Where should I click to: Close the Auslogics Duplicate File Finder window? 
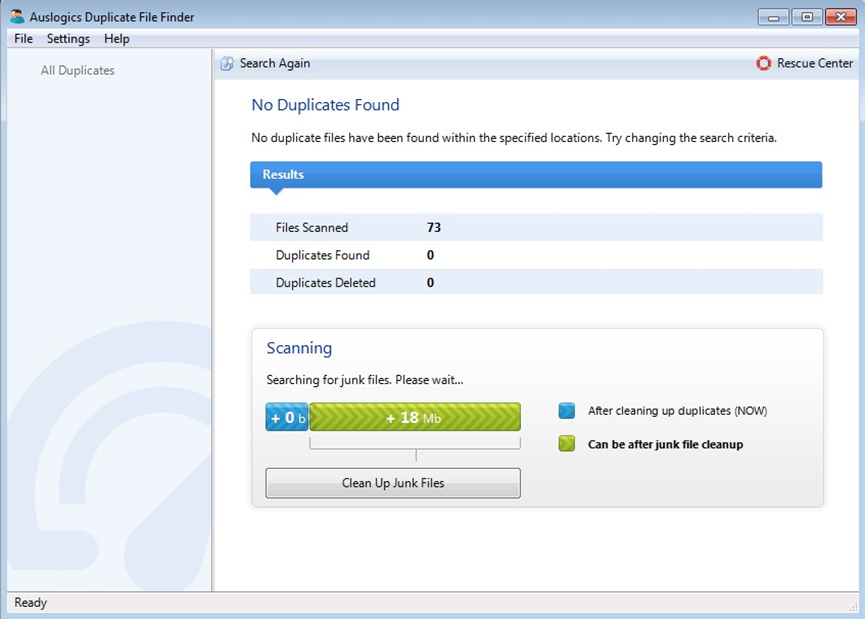[841, 17]
